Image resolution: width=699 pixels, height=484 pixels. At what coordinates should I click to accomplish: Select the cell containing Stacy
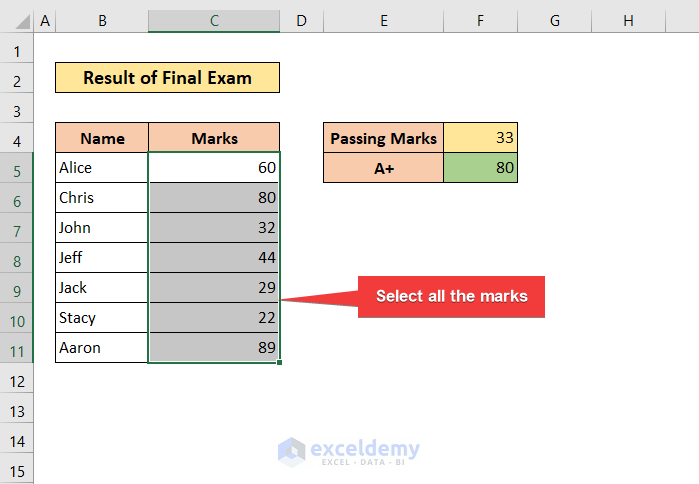coord(102,318)
